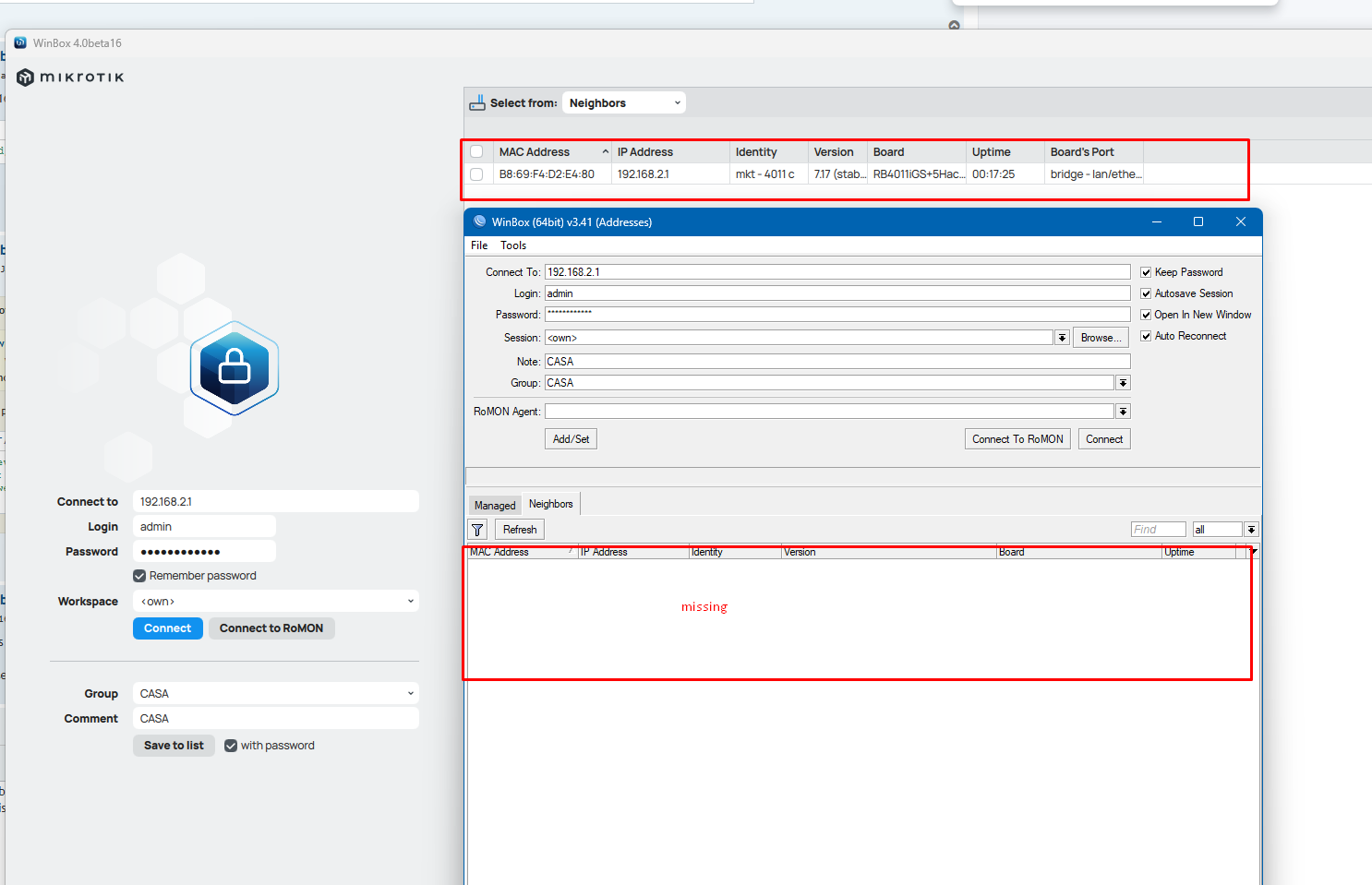Viewport: 1372px width, 885px height.
Task: Click the Browse... button
Action: pyautogui.click(x=1101, y=338)
